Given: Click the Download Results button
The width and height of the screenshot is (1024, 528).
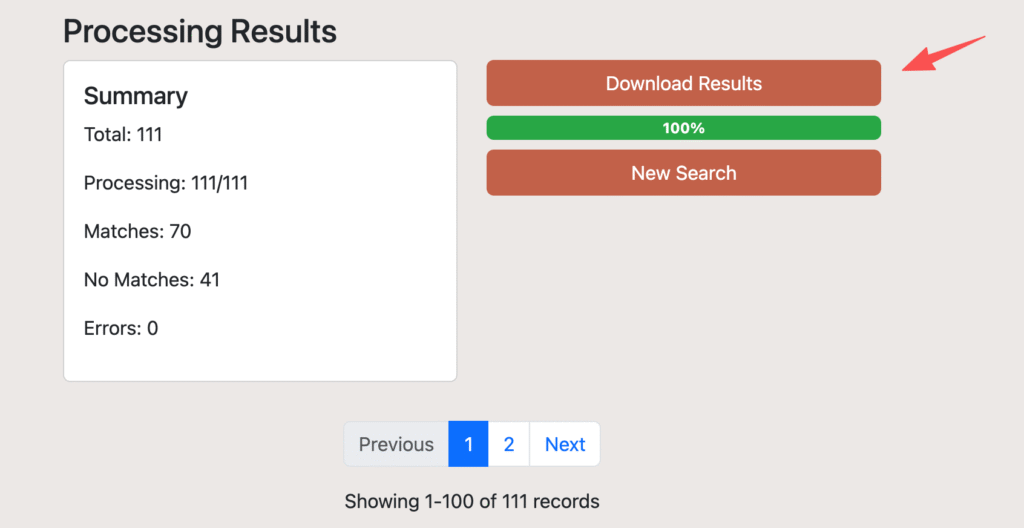Looking at the screenshot, I should pyautogui.click(x=683, y=83).
